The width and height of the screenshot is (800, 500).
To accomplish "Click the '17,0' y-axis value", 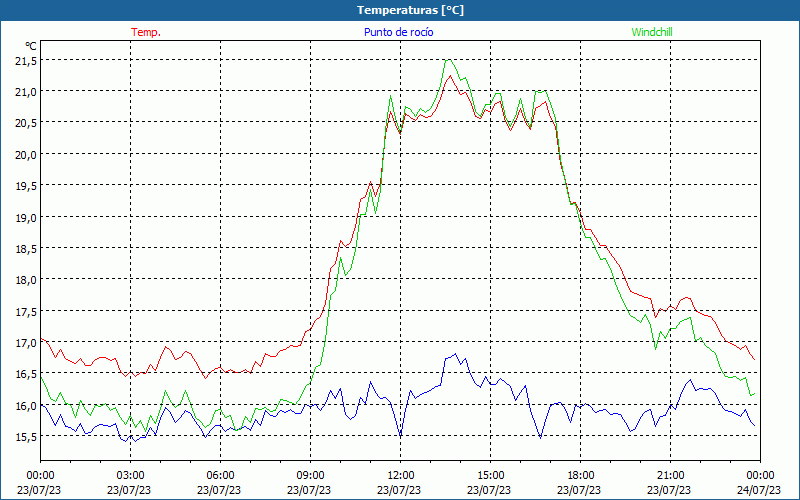I will (27, 343).
